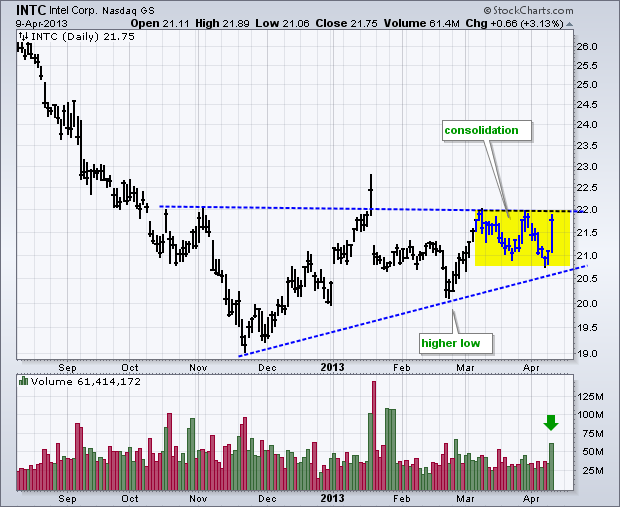Image resolution: width=620 pixels, height=507 pixels.
Task: Click the yellow consolidation highlighted zone
Action: tap(522, 238)
